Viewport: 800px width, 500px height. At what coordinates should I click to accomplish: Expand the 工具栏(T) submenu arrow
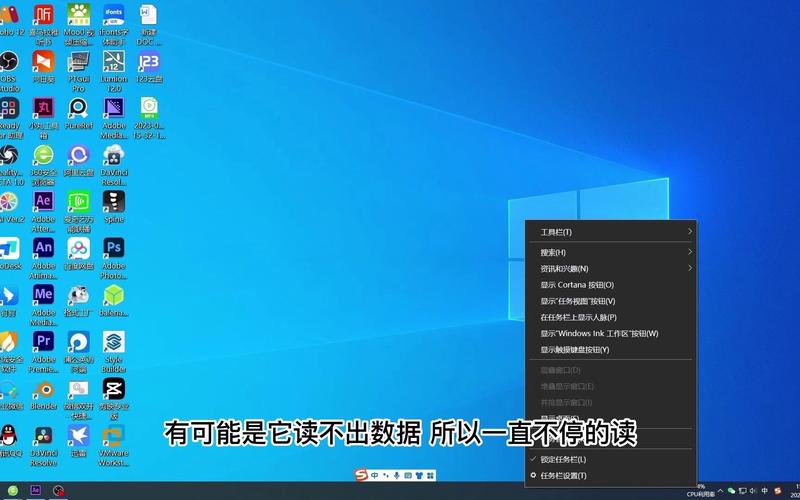point(689,232)
